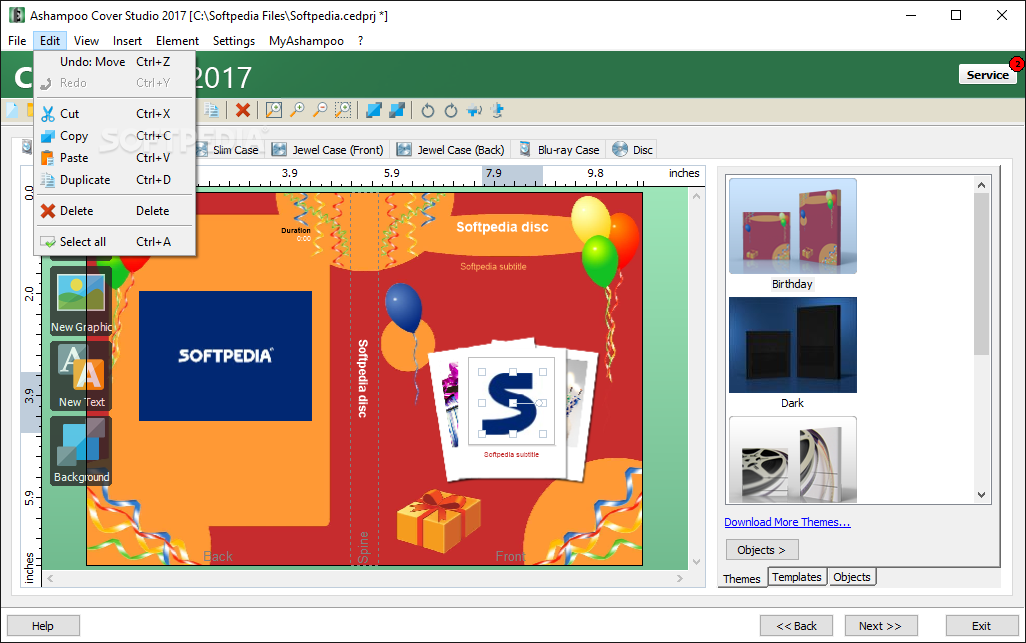Screen dimensions: 1026x643
Task: Click the gift box graphic on cover
Action: coord(438,521)
